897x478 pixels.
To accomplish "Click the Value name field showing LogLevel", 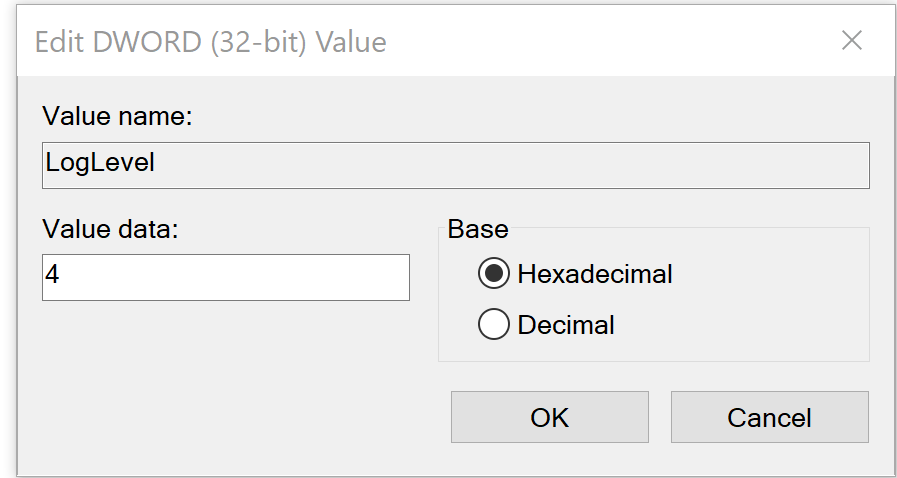I will click(455, 165).
